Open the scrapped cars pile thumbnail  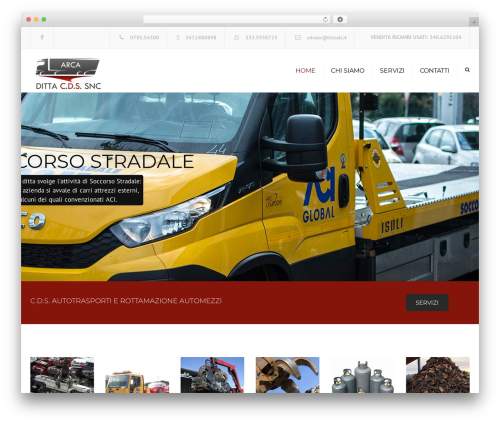click(x=62, y=375)
